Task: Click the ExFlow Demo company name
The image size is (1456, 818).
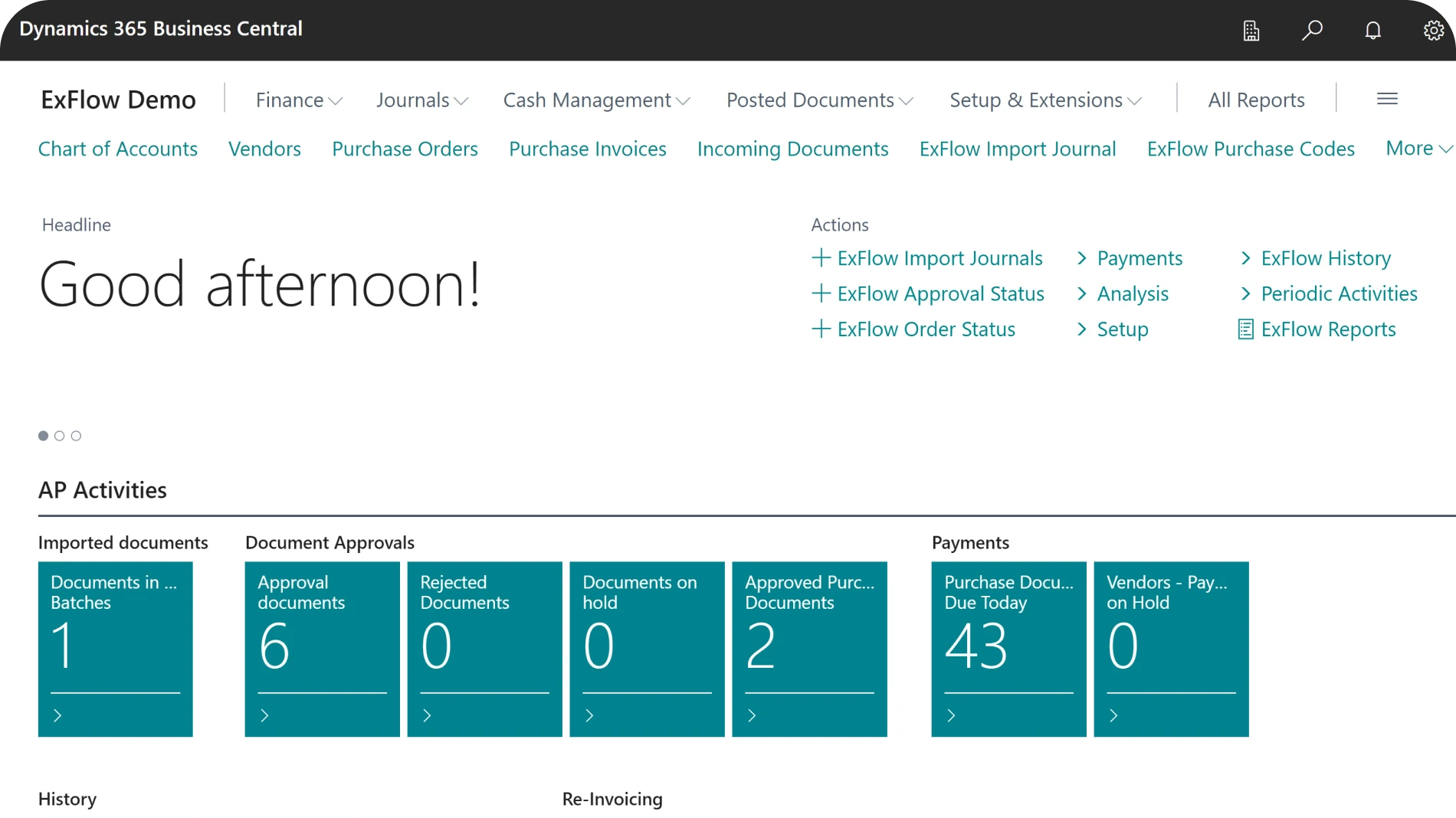Action: pos(118,100)
